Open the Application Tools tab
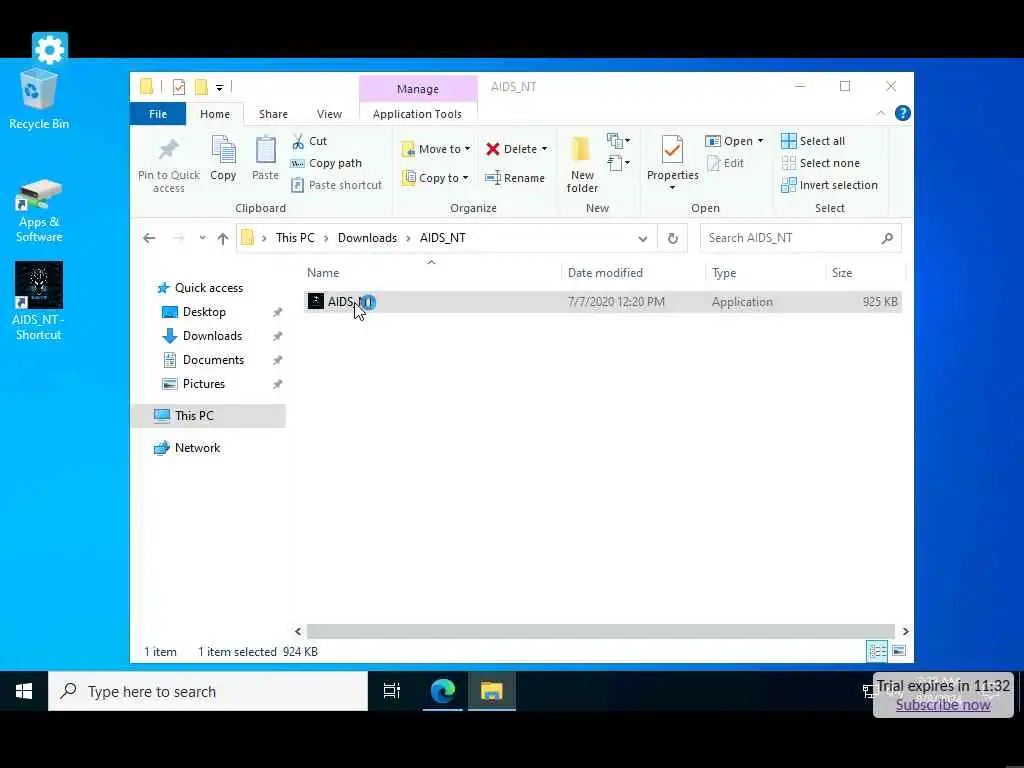Viewport: 1024px width, 768px height. [417, 114]
